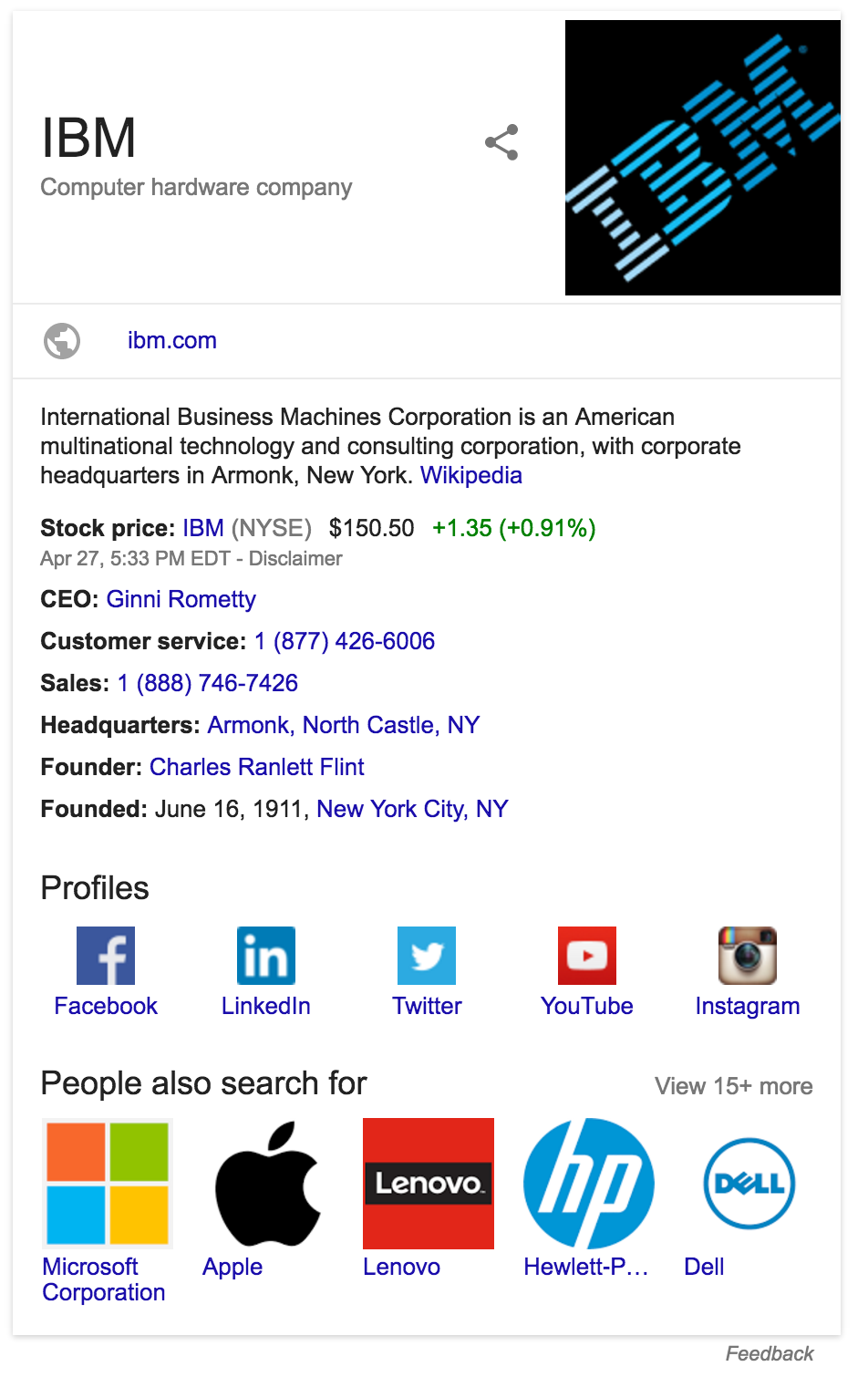Screen dimensions: 868x1377
Task: Open founder Charles Ranlett Flint's page
Action: pos(256,767)
